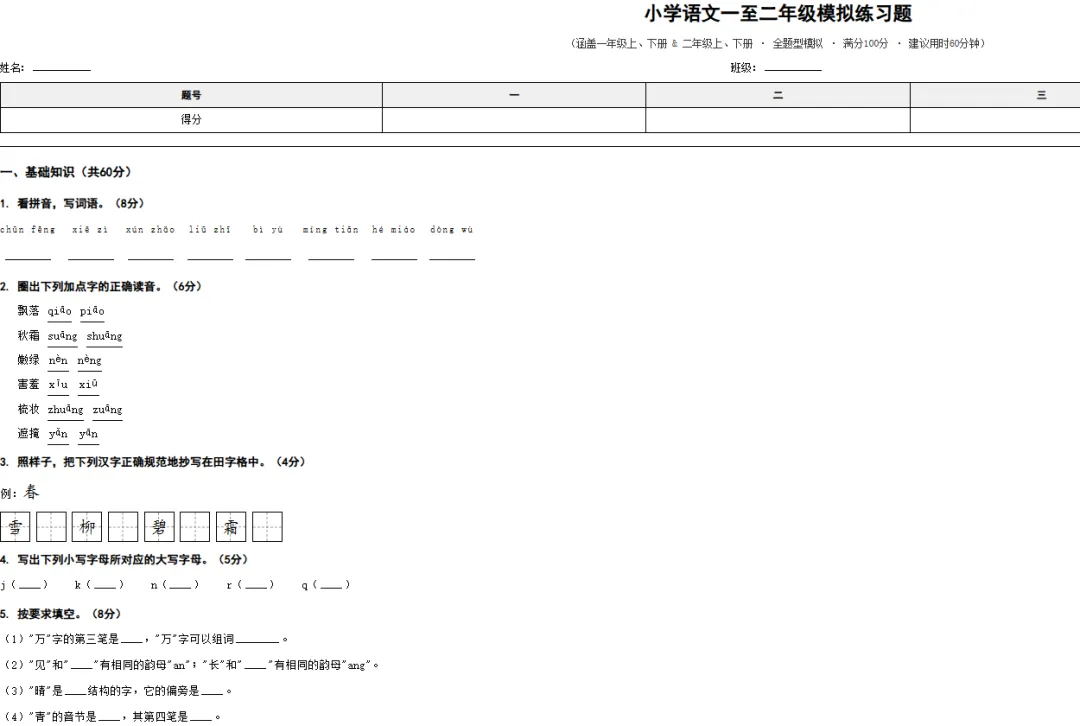1080x726 pixels.
Task: Click the pinyin míng tiān
Action: point(331,229)
